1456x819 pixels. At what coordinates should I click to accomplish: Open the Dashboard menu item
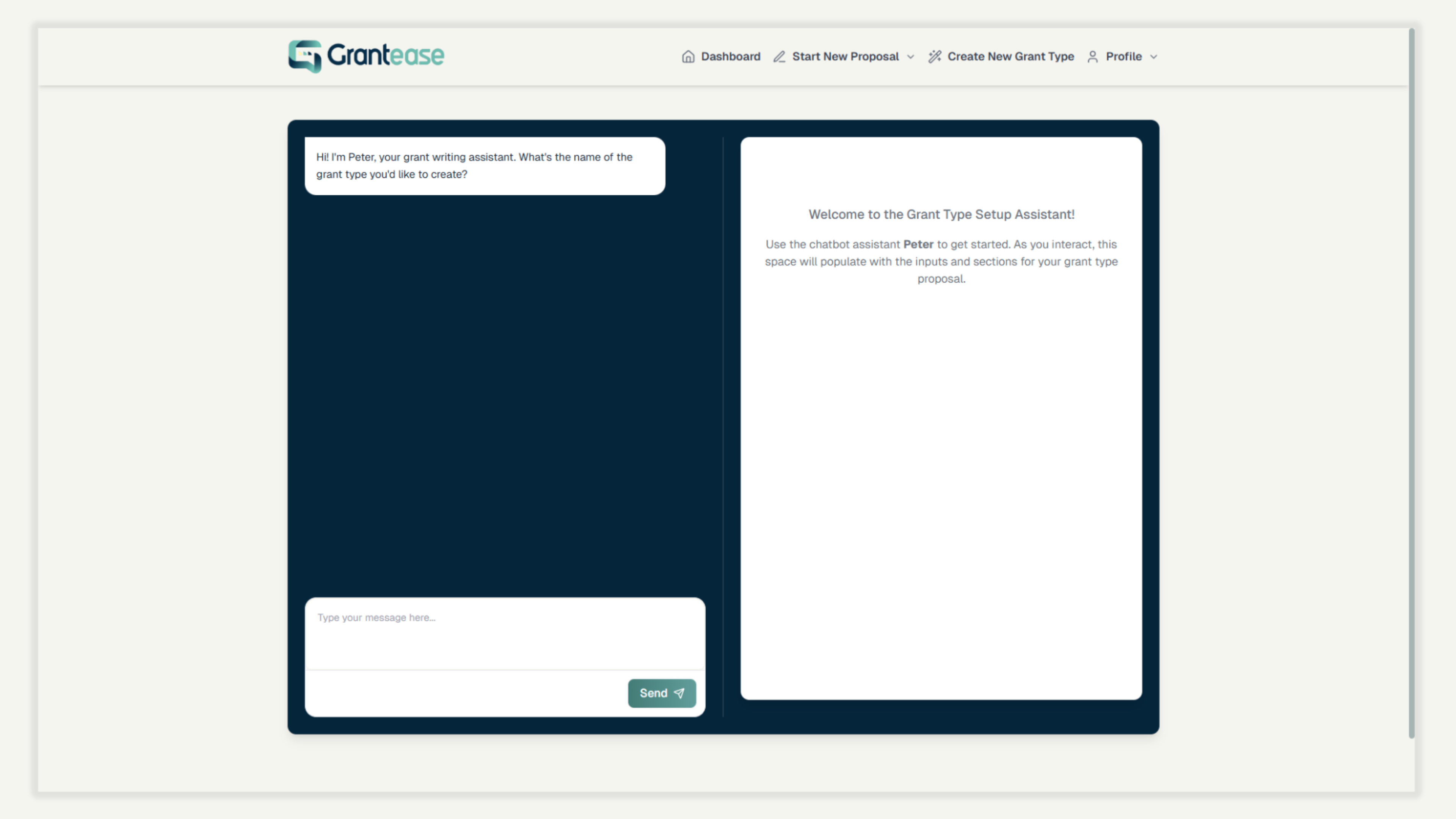coord(730,56)
